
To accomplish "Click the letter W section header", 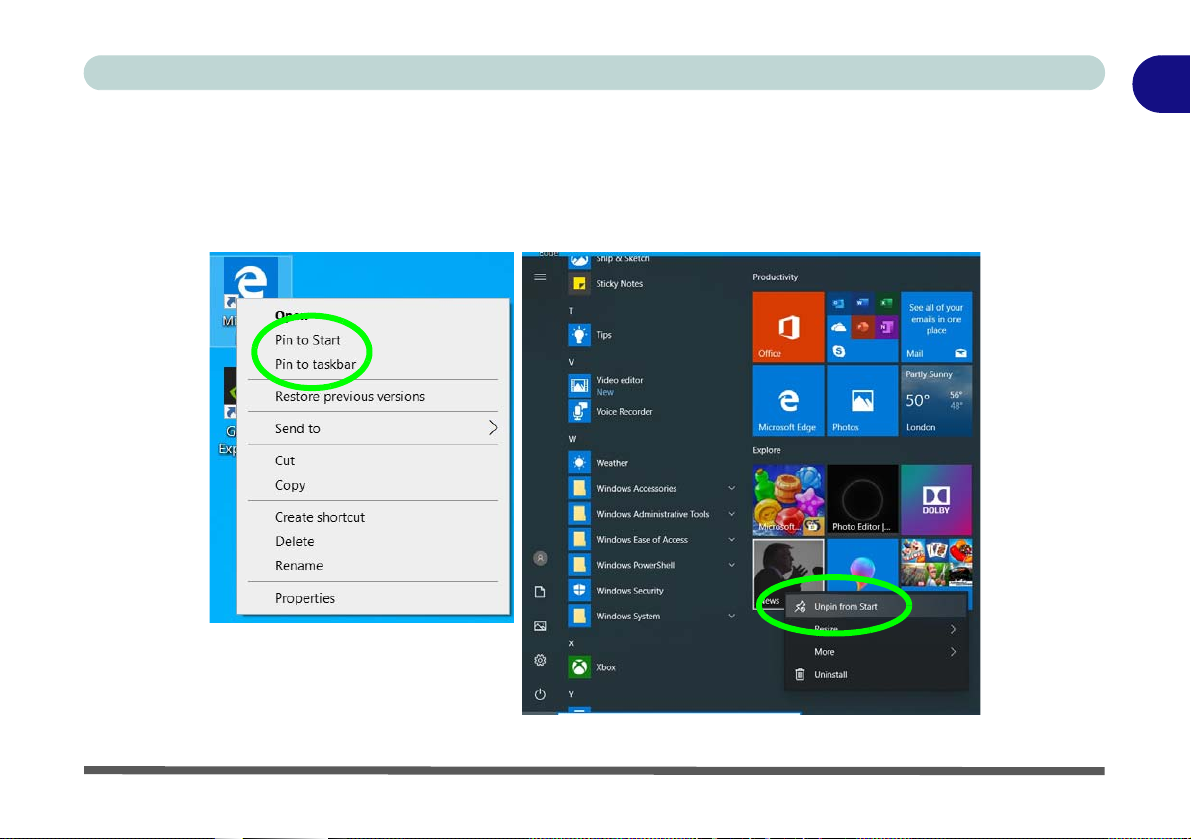I will tap(572, 439).
